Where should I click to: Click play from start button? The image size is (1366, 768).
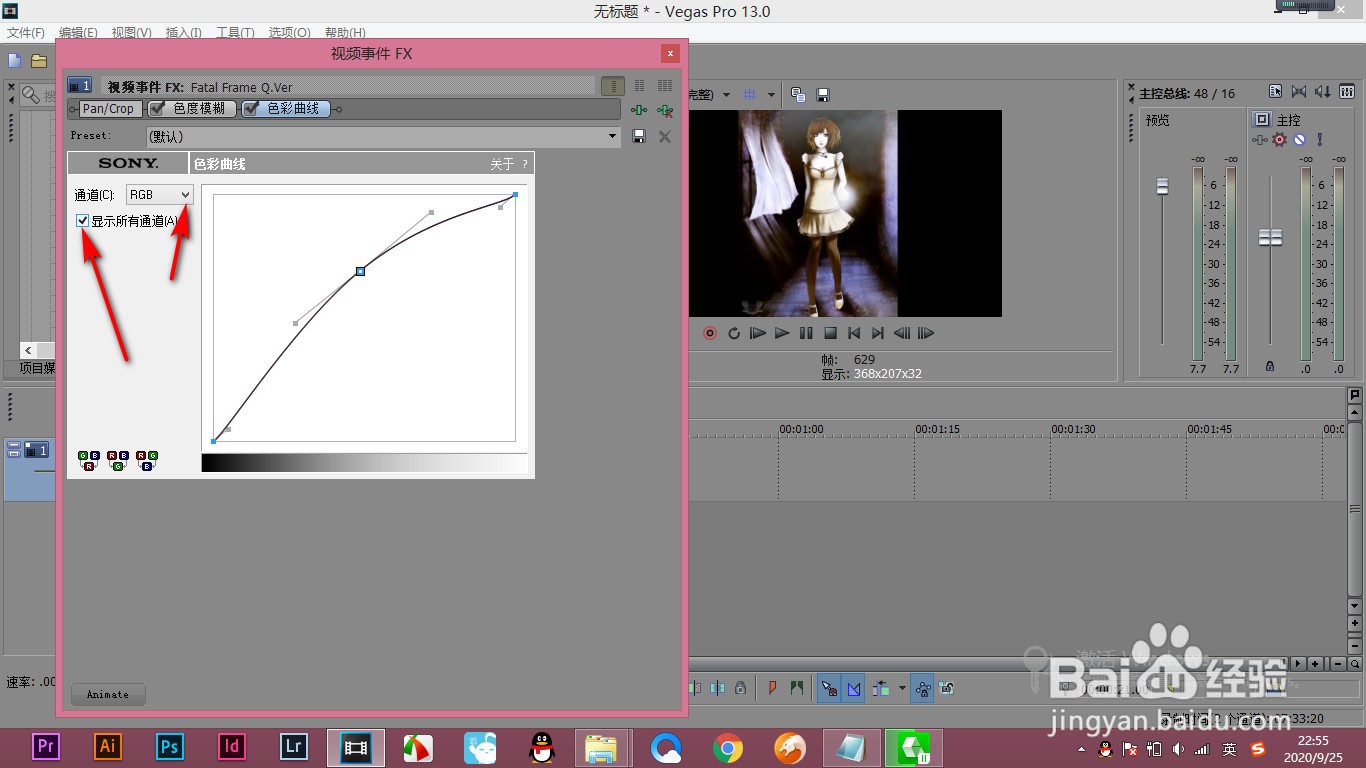point(758,333)
